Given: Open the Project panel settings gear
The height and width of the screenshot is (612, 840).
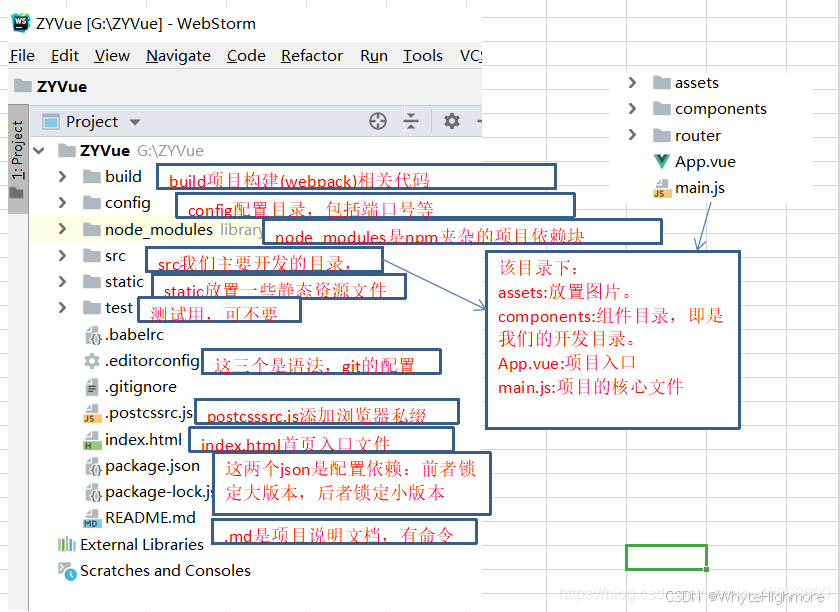Looking at the screenshot, I should (452, 121).
